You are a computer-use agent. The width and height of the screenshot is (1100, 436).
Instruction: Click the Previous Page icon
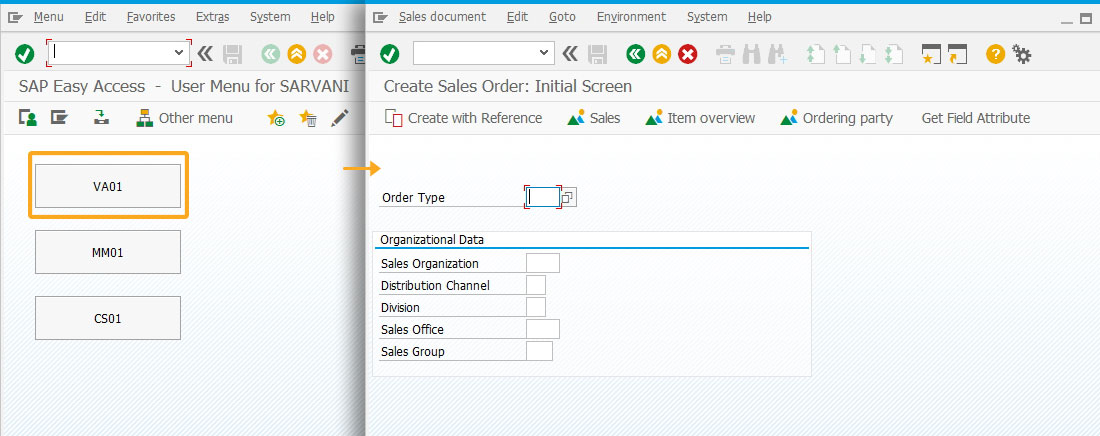pyautogui.click(x=842, y=54)
